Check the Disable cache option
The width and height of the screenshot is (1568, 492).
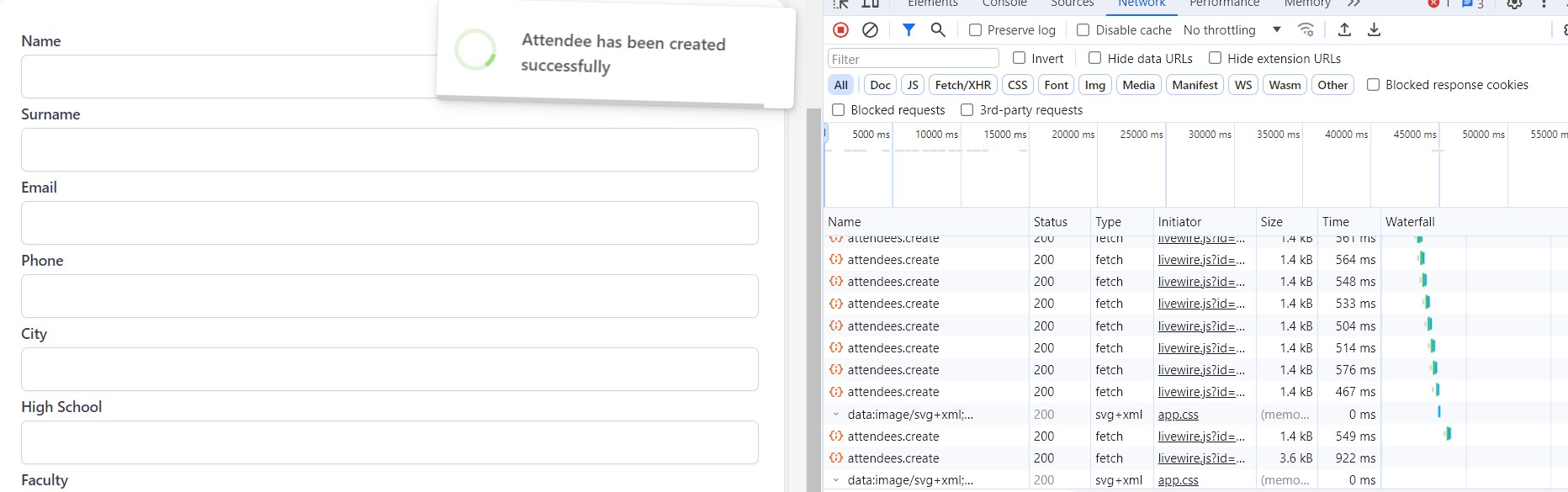click(x=1083, y=29)
